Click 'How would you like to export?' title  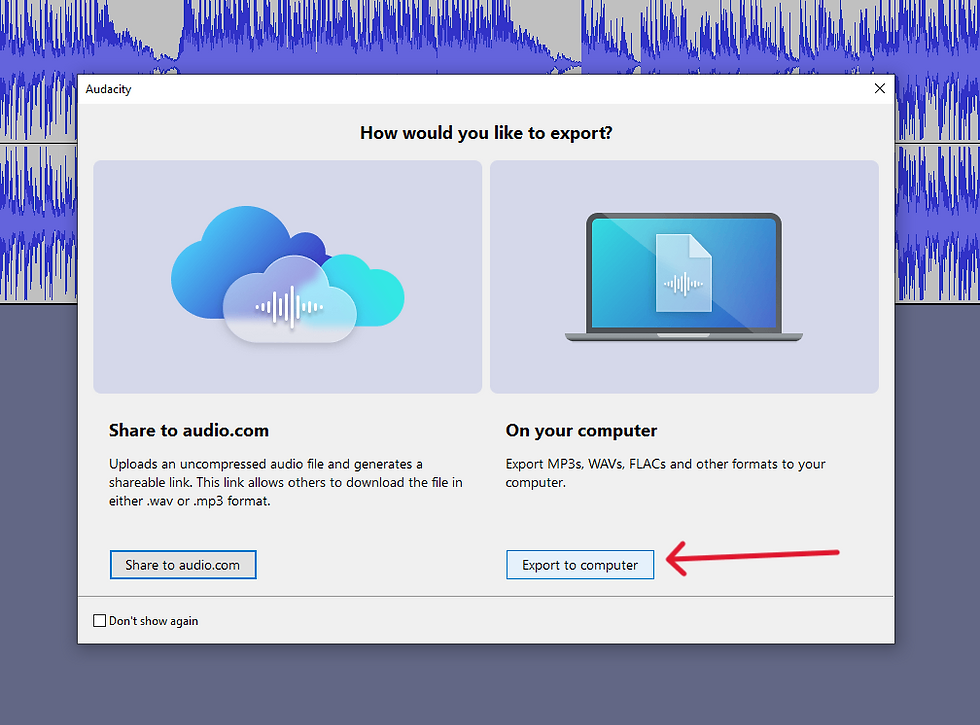coord(486,133)
